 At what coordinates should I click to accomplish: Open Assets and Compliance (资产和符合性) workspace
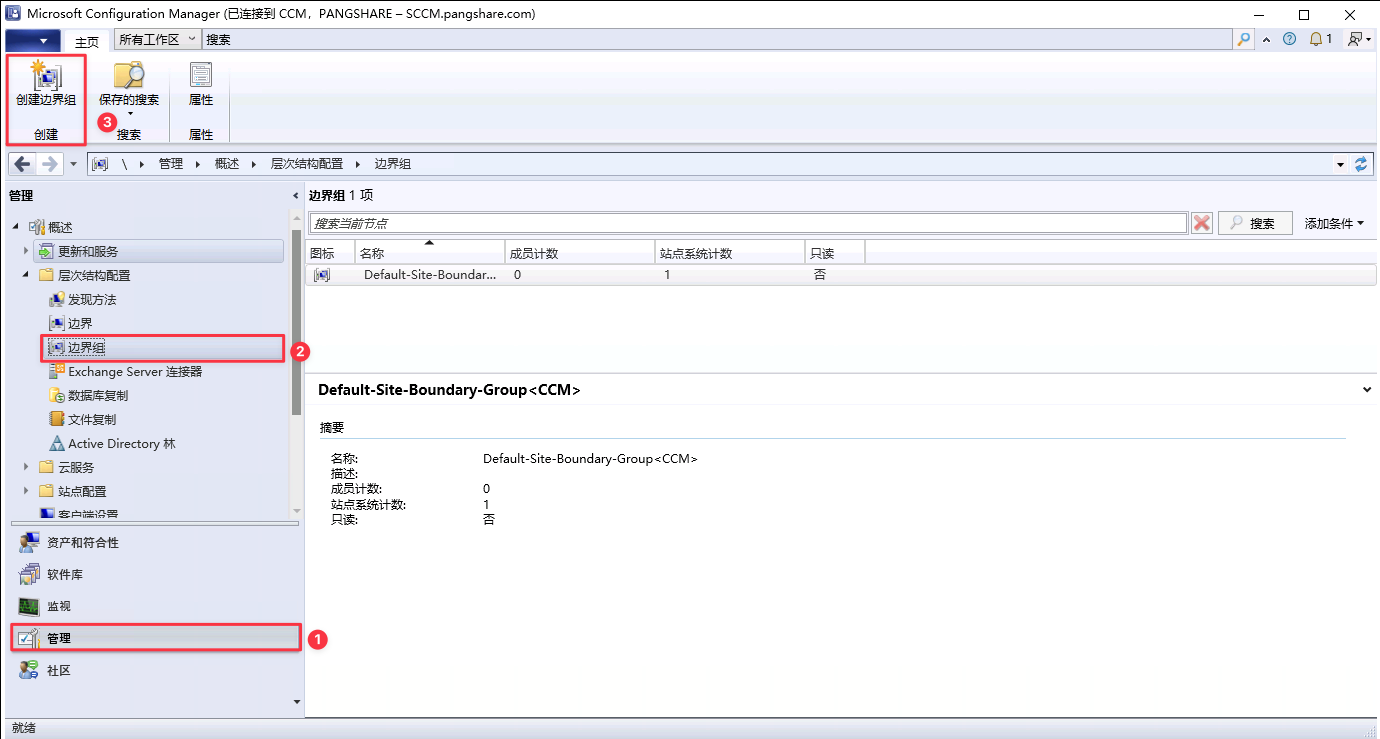[x=154, y=542]
